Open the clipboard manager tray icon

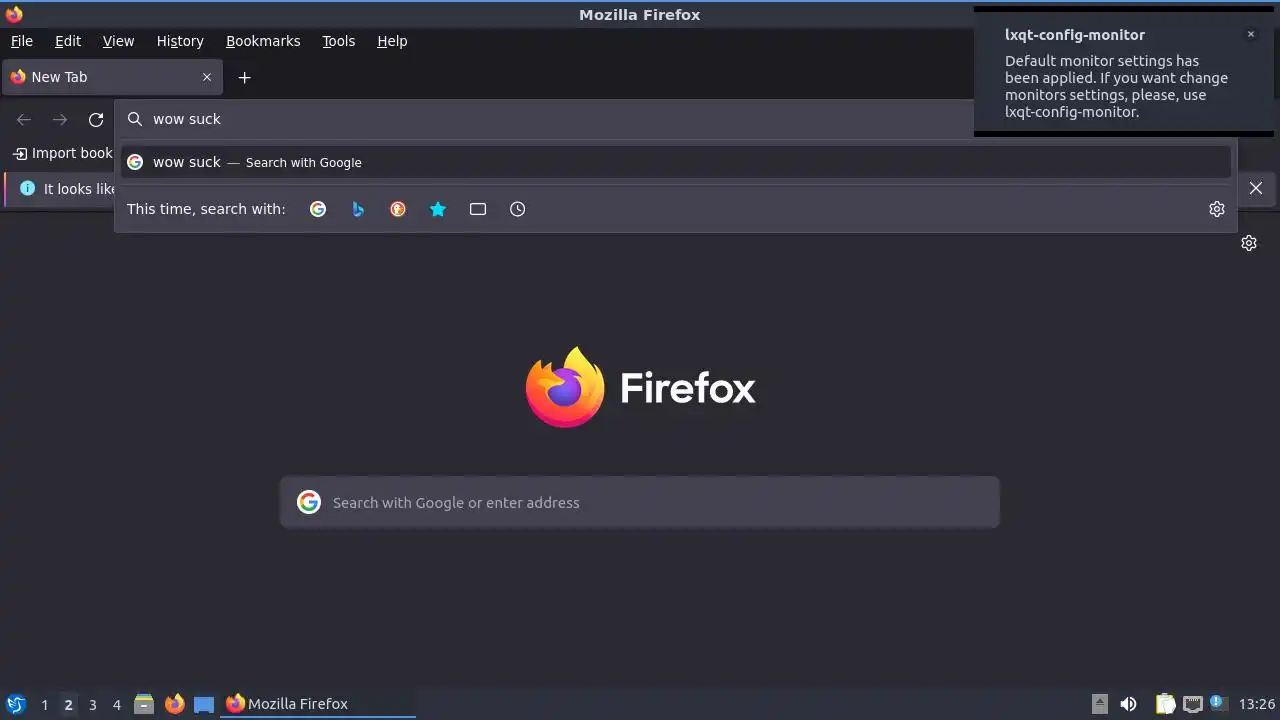(1165, 704)
